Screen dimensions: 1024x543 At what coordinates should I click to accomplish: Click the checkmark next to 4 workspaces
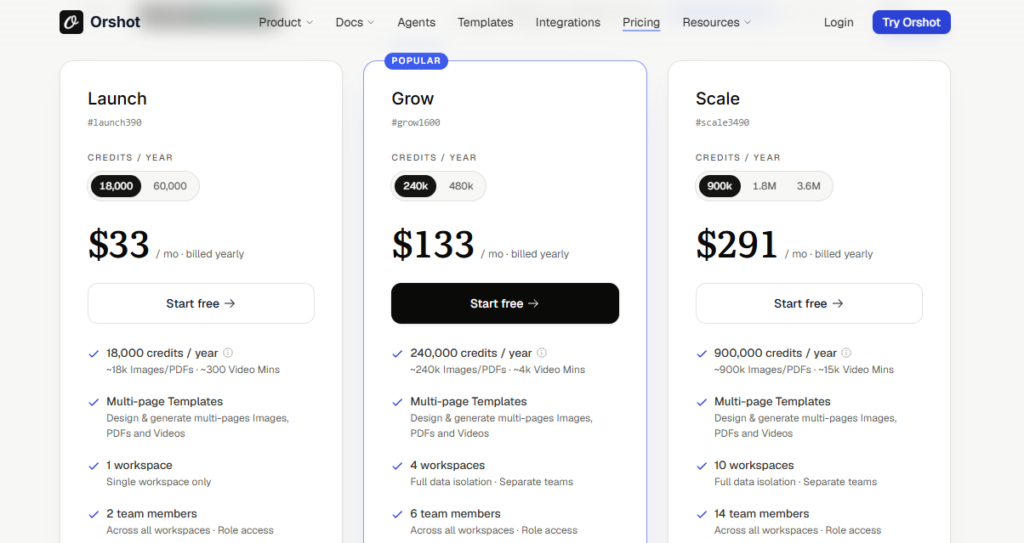coord(397,466)
